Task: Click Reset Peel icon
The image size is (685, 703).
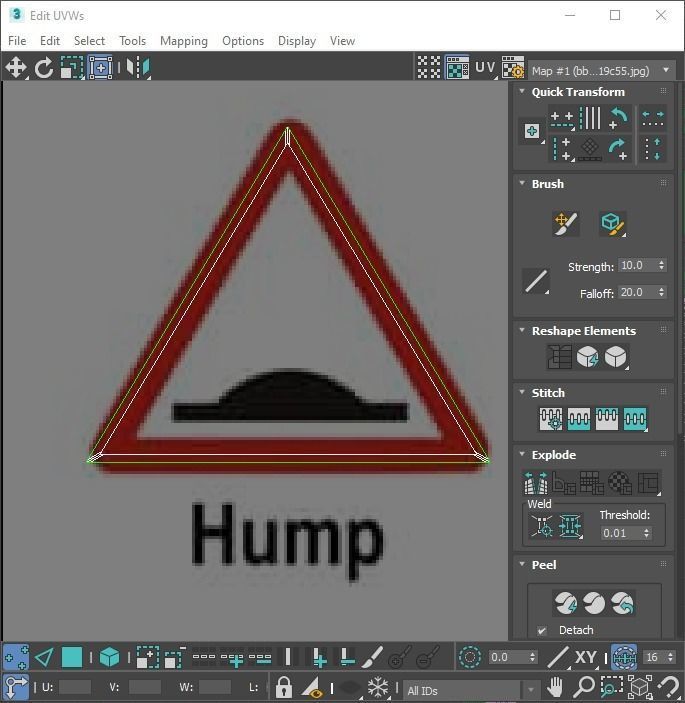Action: tap(622, 603)
